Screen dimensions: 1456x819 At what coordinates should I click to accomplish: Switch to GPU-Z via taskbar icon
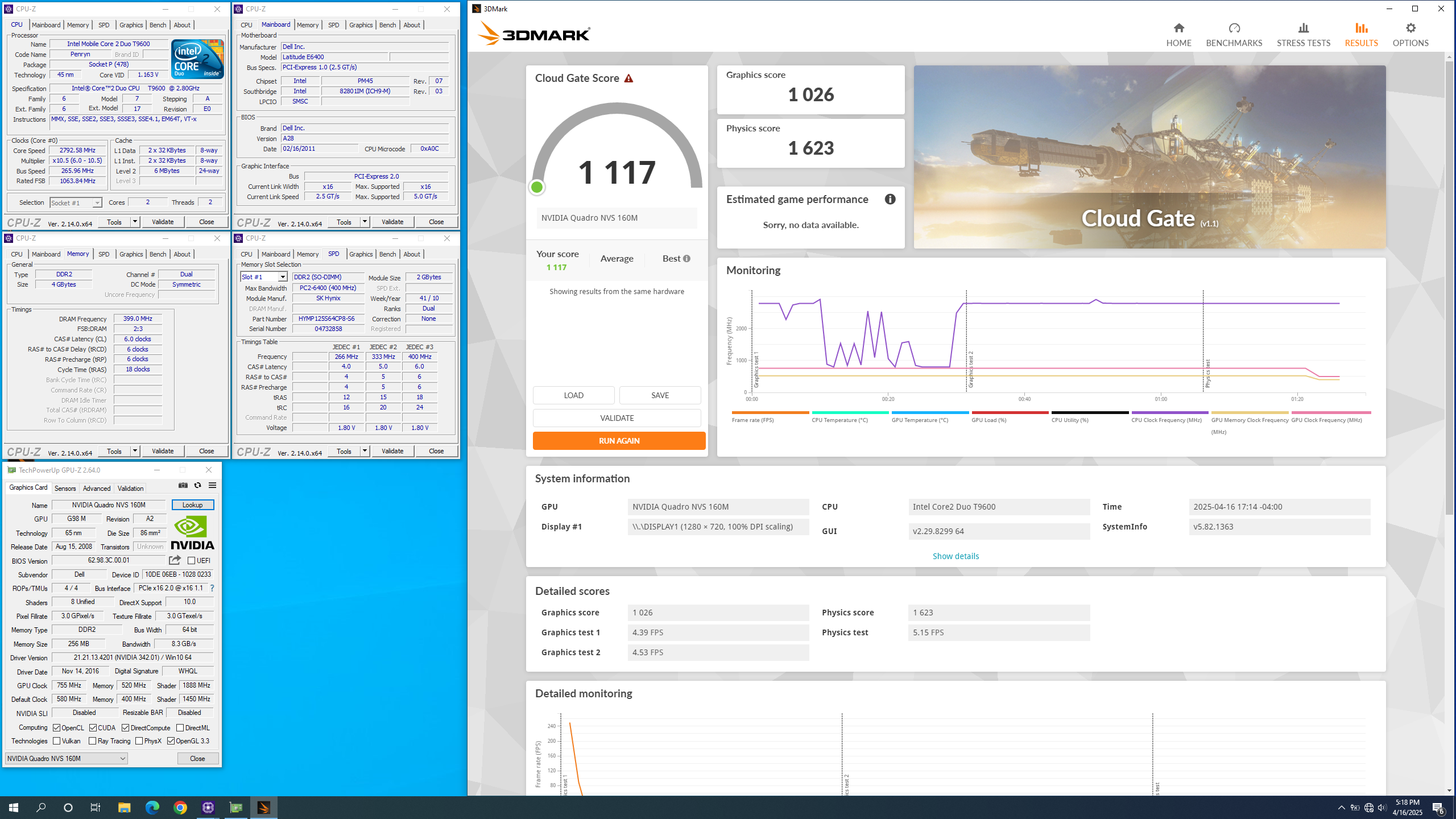click(x=235, y=808)
